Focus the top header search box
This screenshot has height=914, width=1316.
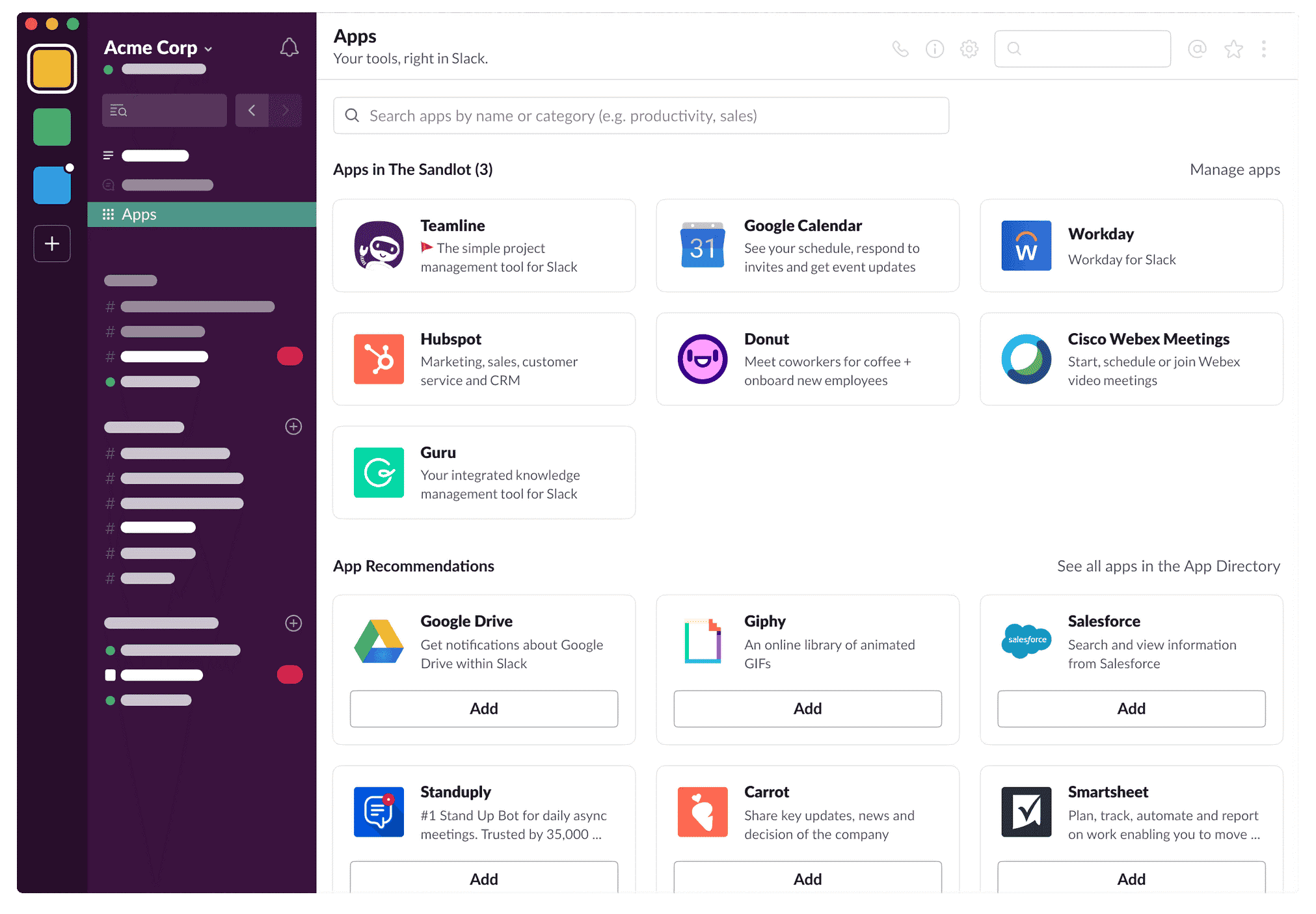pos(1082,49)
